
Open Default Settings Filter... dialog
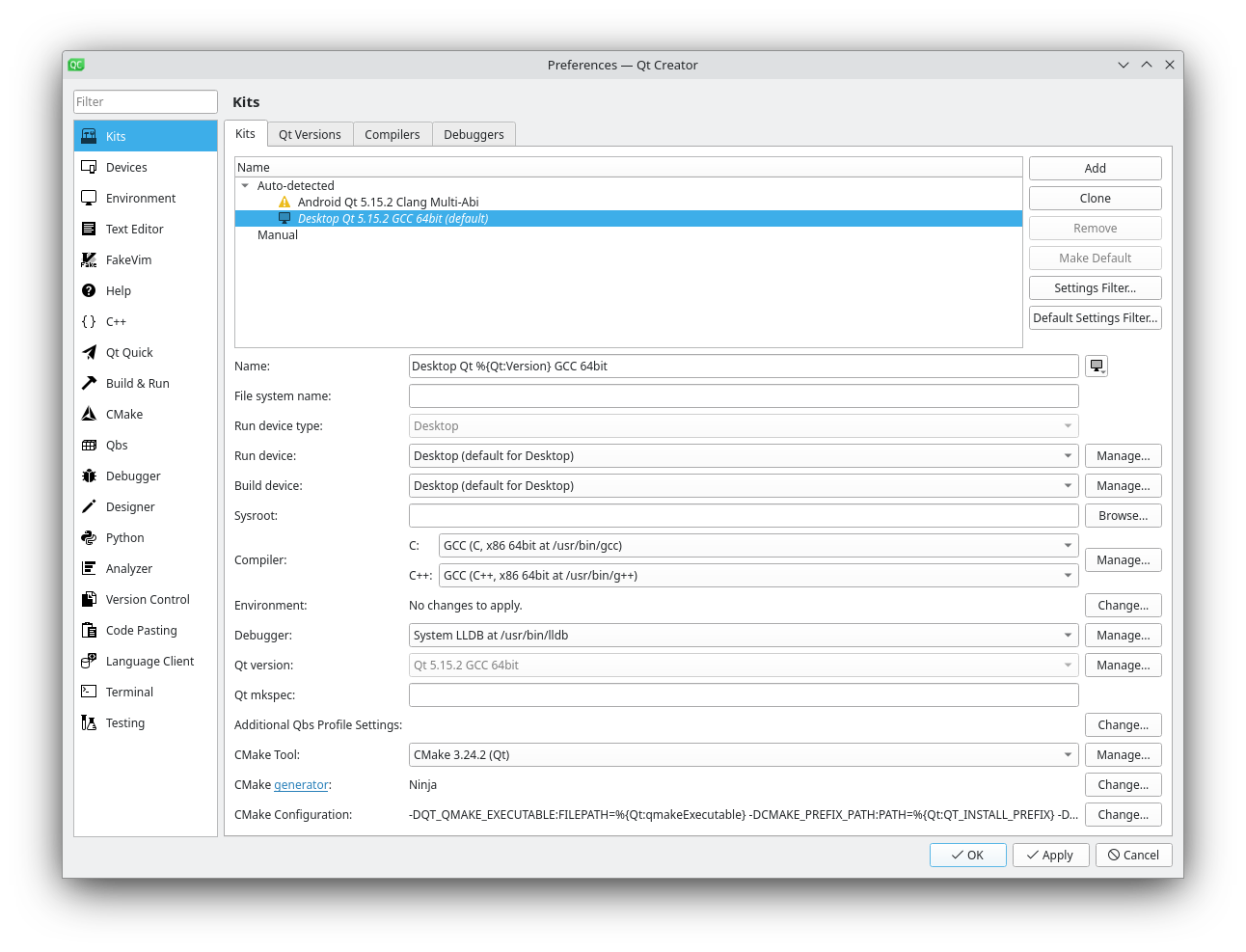coord(1096,317)
